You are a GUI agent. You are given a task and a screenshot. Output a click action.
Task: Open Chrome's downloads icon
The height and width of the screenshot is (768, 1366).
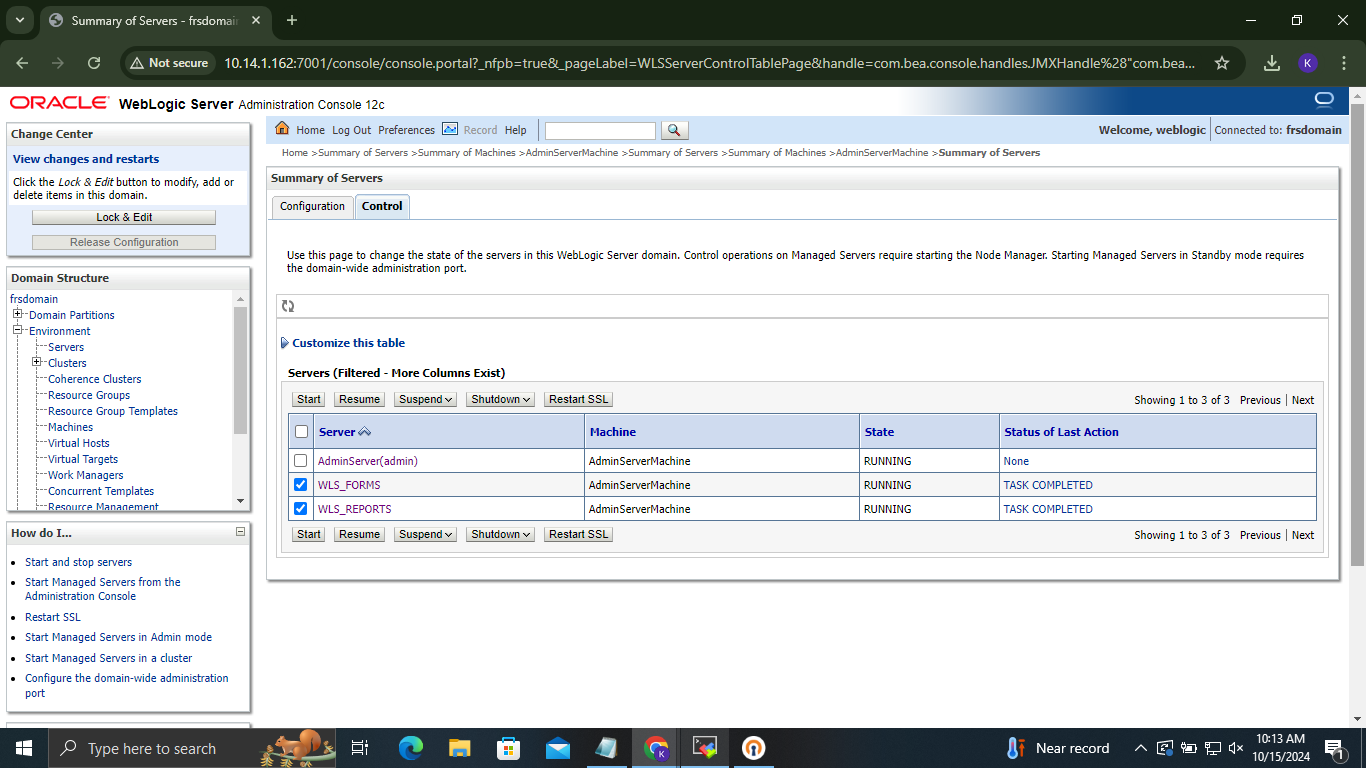(x=1272, y=63)
